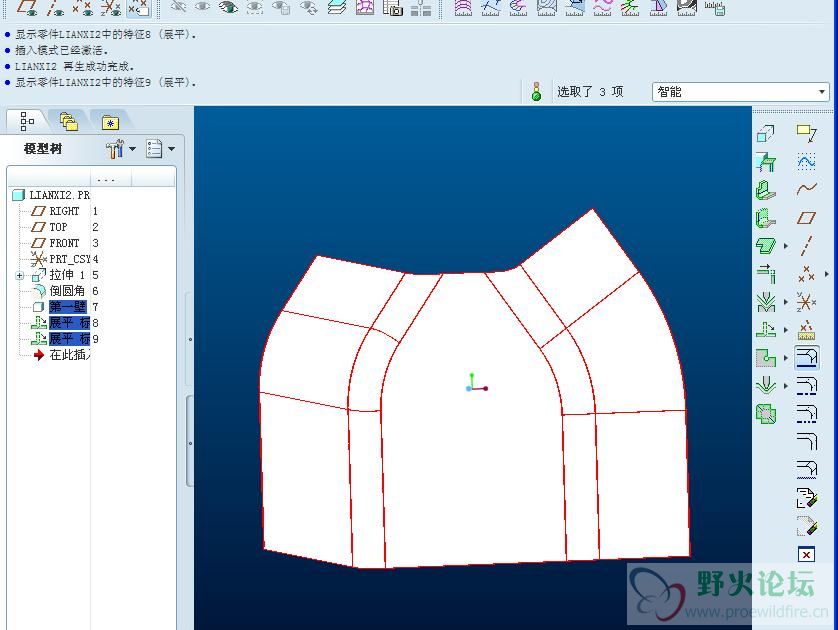
Task: Click the pink wireframe mesh icon
Action: coord(365,7)
